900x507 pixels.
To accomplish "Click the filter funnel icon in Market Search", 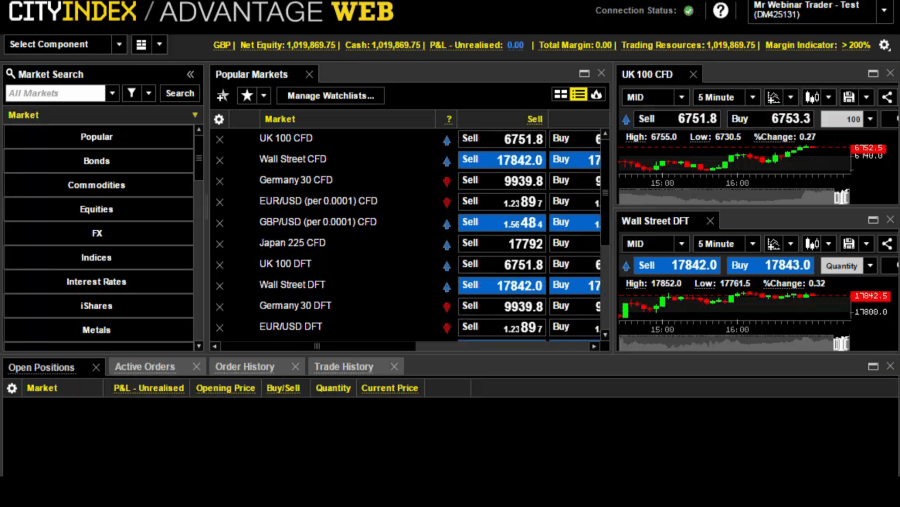I will [x=131, y=93].
